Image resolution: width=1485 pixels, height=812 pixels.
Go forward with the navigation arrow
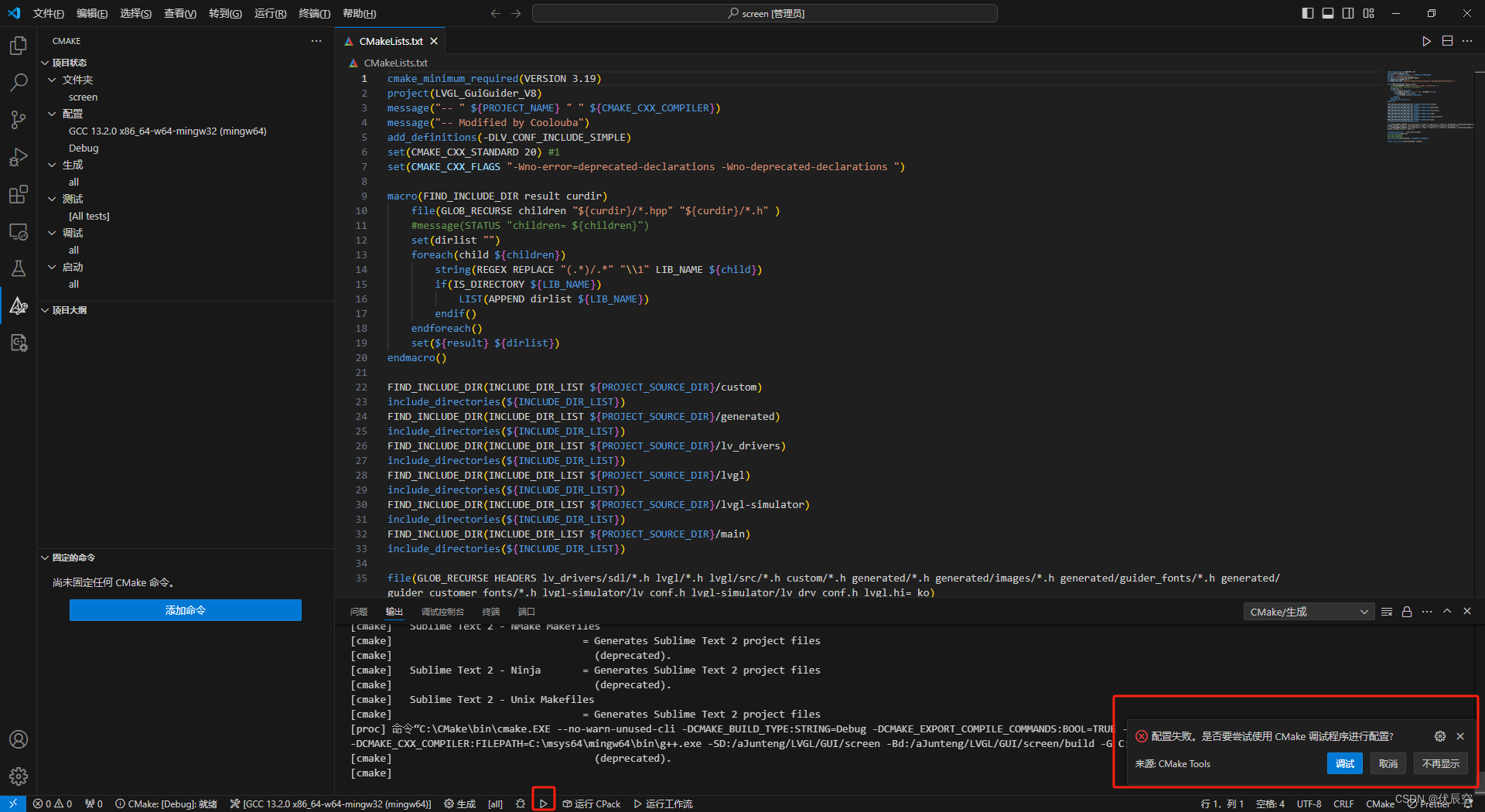(x=516, y=13)
